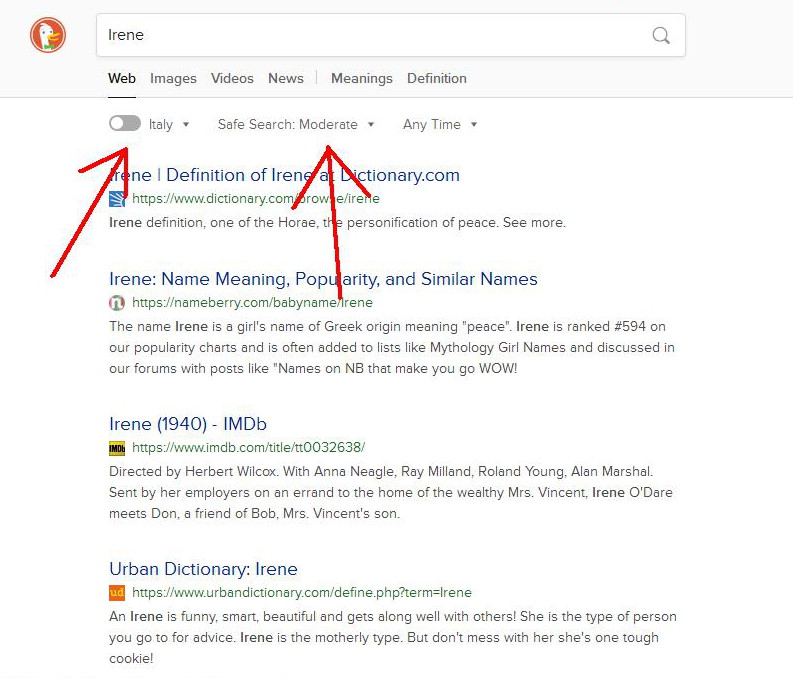Open the imdb.com/title/tt0032638 URL
This screenshot has width=793, height=678.
tap(248, 447)
